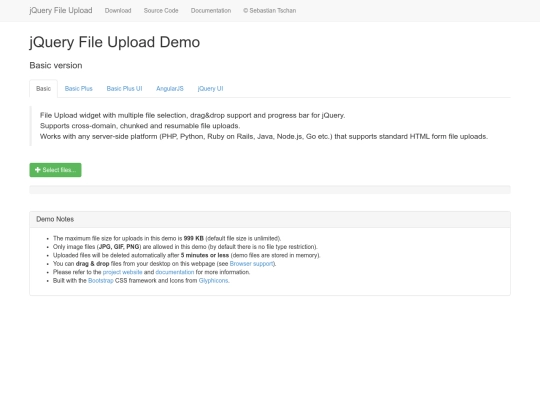The image size is (540, 405).
Task: Switch to the Basic Plus UI tab
Action: click(124, 89)
